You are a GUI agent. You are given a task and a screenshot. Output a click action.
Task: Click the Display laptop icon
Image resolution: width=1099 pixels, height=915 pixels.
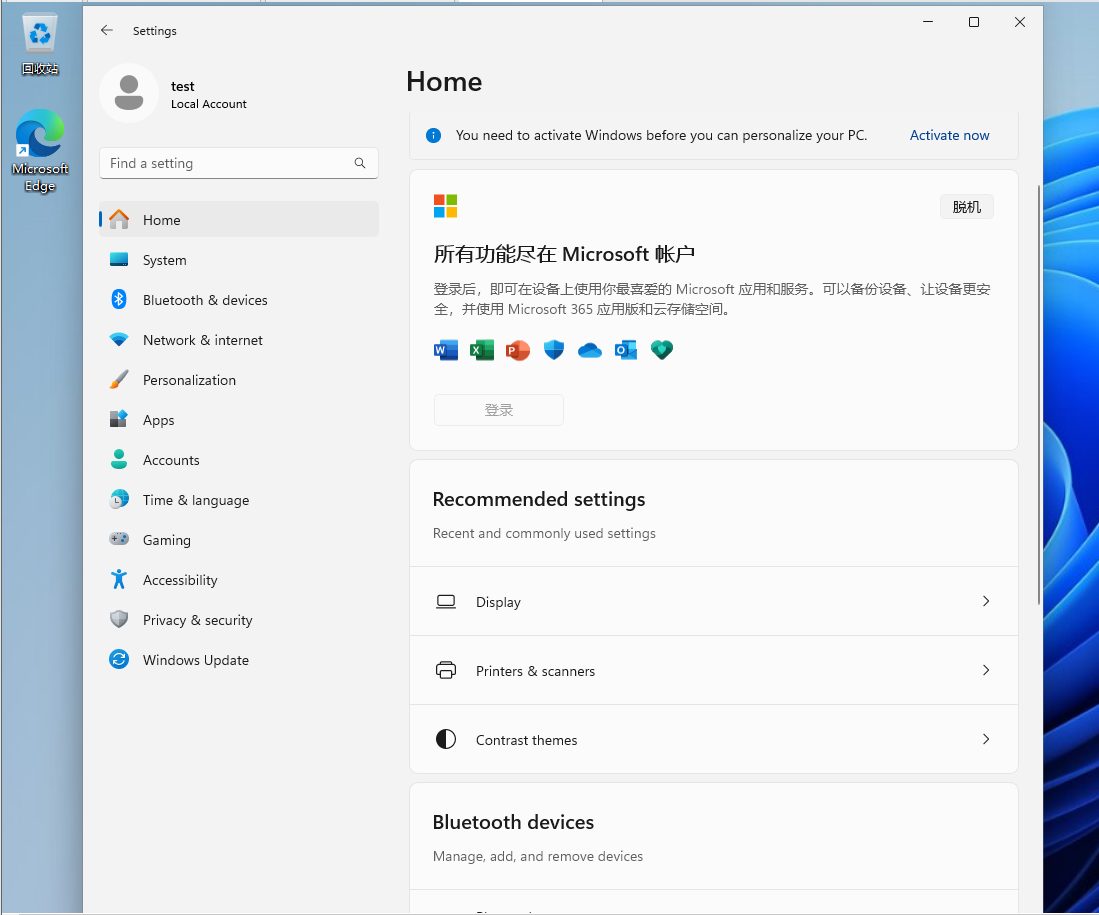[x=446, y=602]
